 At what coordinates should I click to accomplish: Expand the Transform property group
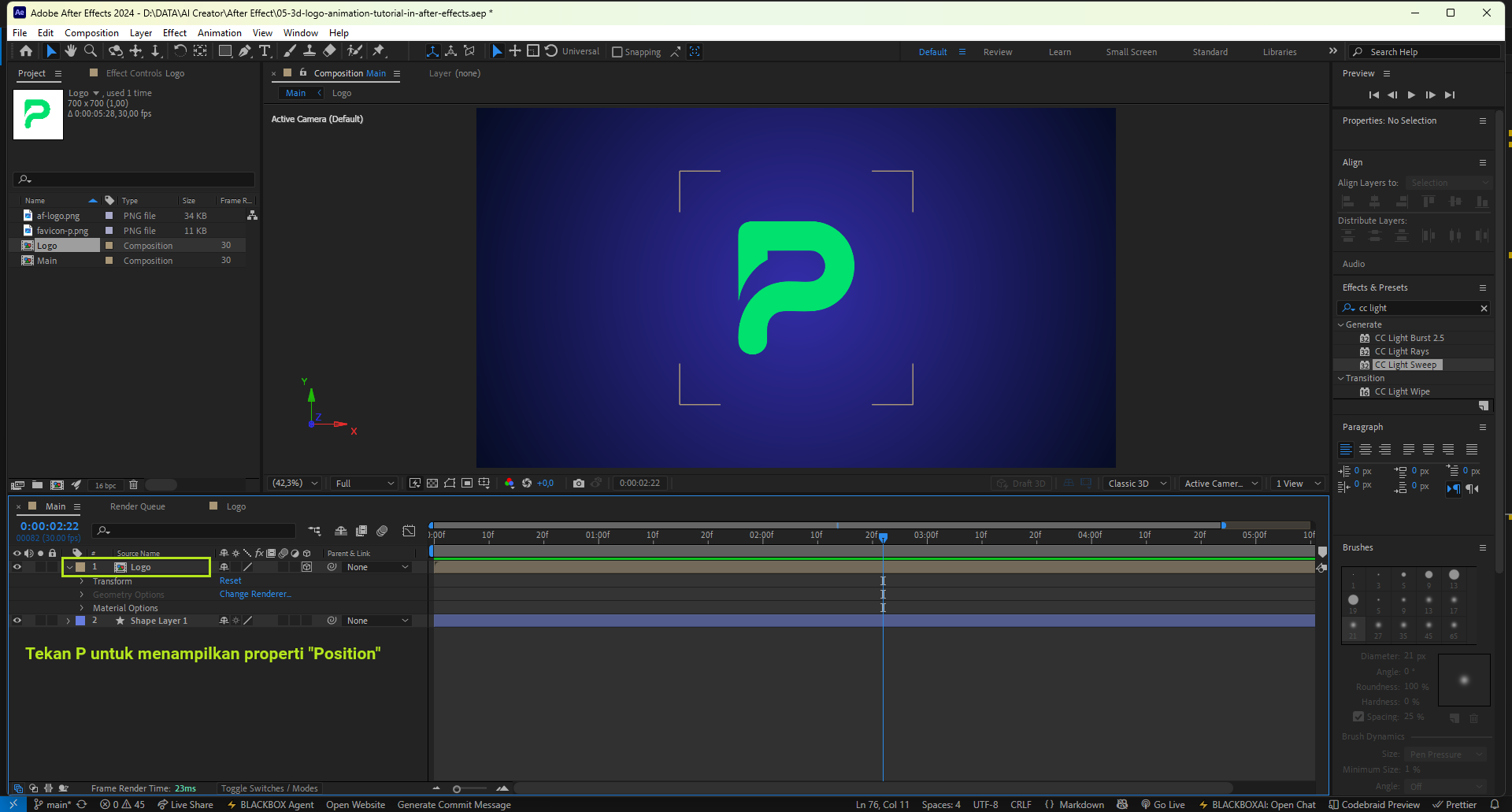[x=82, y=581]
